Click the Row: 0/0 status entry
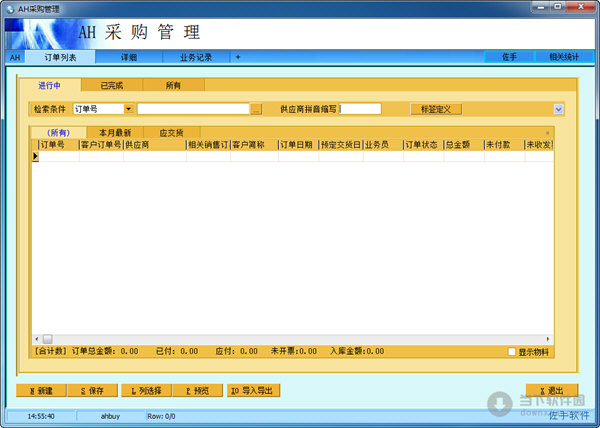Viewport: 600px width, 428px height. (161, 416)
